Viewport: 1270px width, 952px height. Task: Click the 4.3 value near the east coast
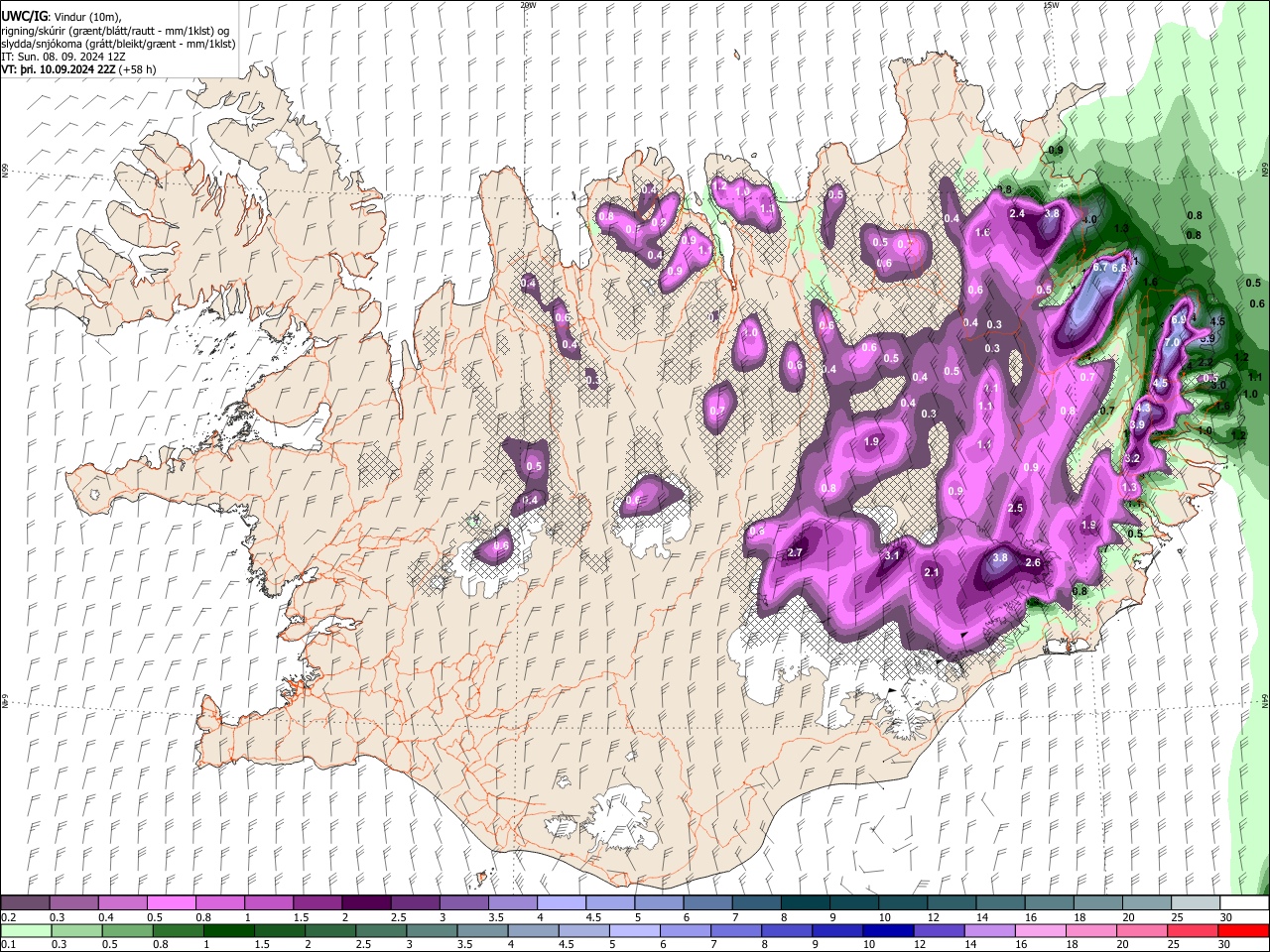coord(1142,408)
